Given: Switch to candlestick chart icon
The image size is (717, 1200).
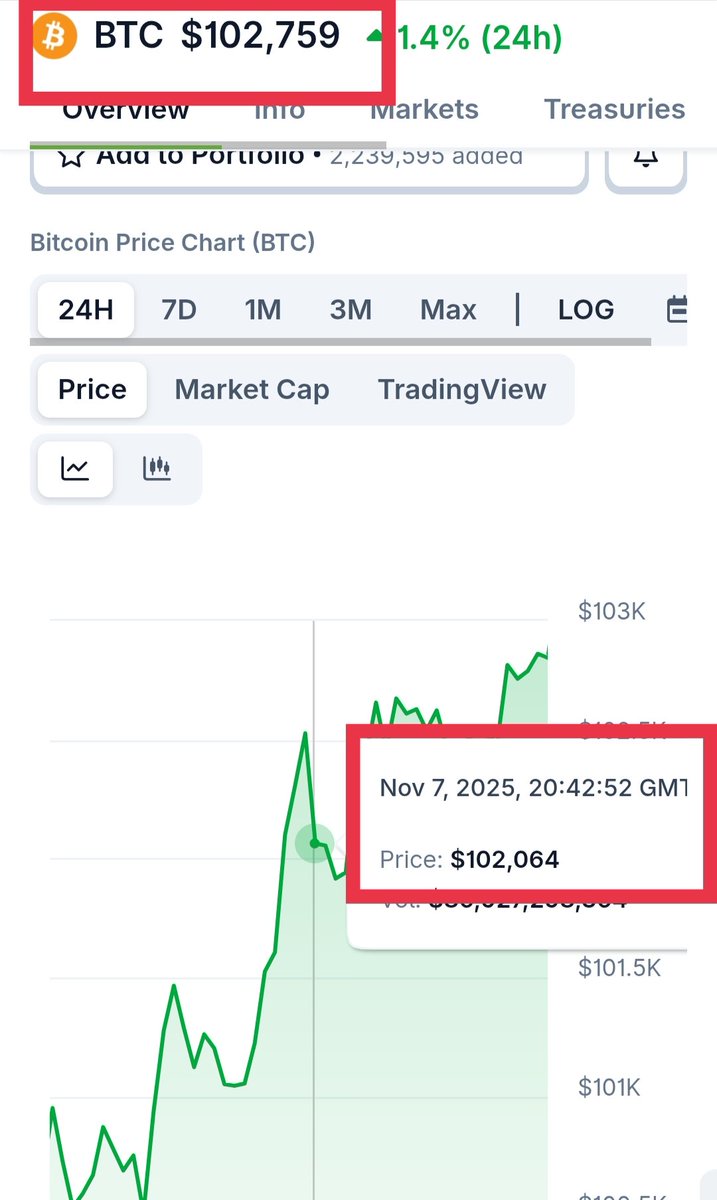Looking at the screenshot, I should (158, 468).
